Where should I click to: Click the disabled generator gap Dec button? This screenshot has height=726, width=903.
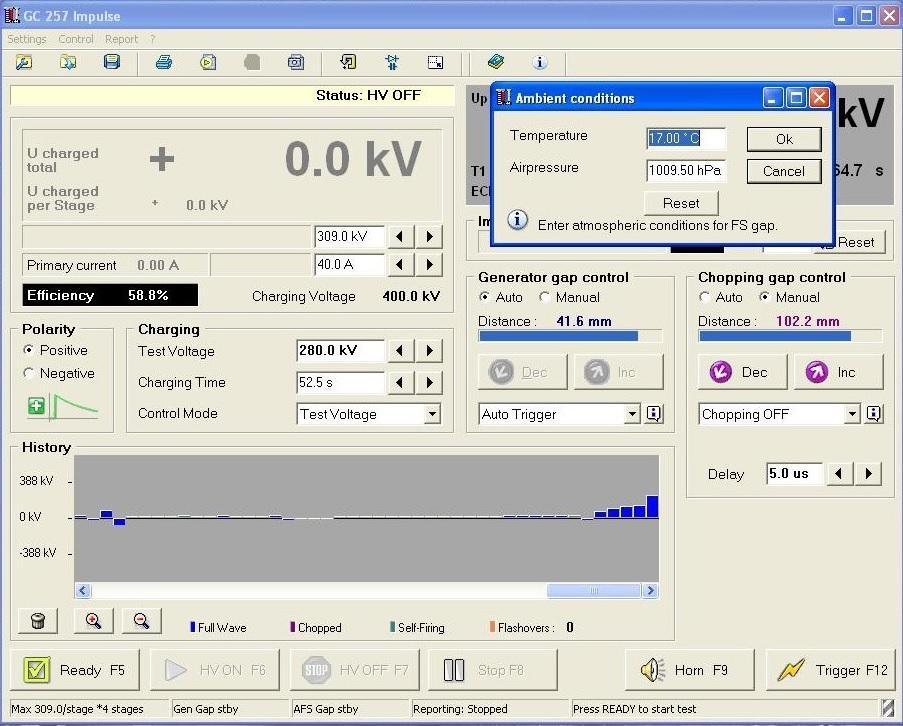[x=522, y=372]
